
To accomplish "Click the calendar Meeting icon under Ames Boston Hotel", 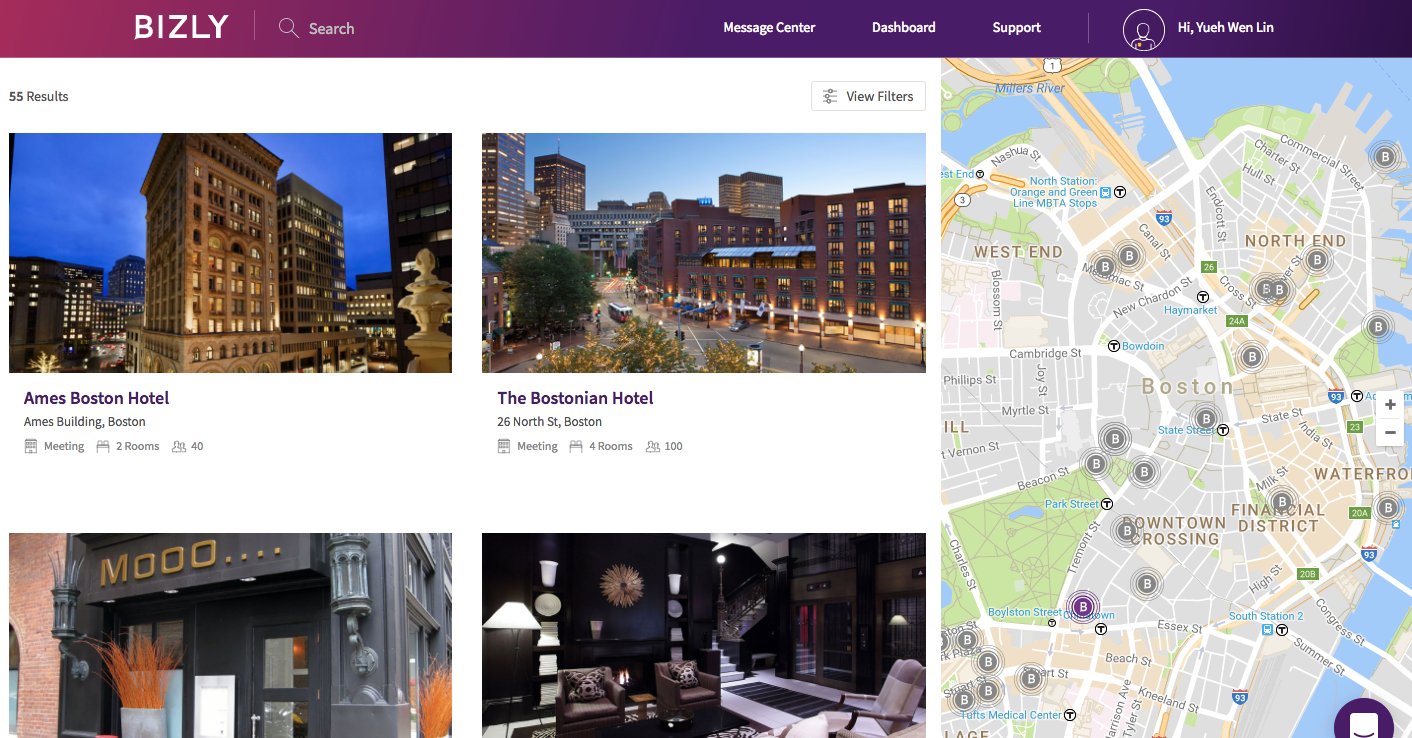I will [x=31, y=445].
